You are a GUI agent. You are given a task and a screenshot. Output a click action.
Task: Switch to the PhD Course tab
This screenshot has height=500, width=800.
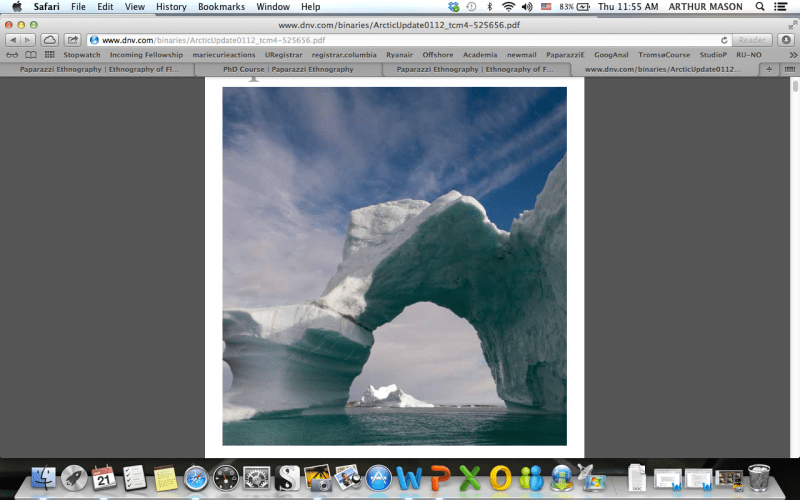click(x=288, y=70)
